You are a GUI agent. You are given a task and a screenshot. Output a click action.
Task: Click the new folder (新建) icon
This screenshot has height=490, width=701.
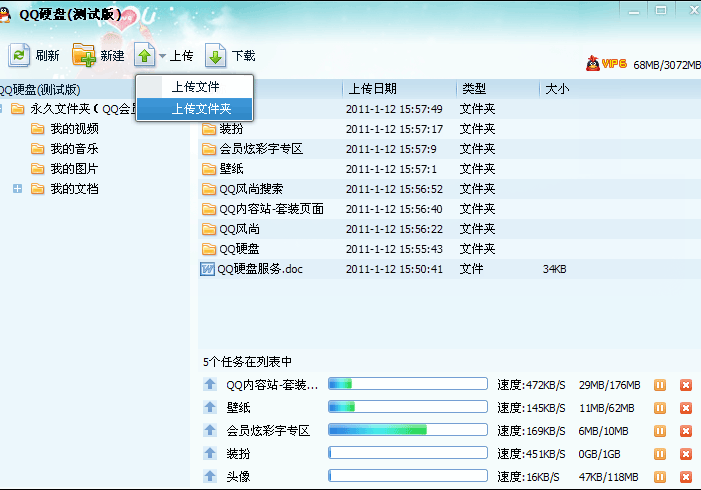pos(84,55)
